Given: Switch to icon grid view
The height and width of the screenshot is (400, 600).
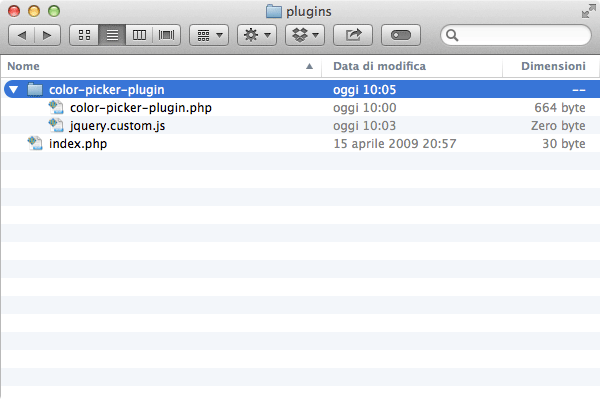Looking at the screenshot, I should coord(84,36).
